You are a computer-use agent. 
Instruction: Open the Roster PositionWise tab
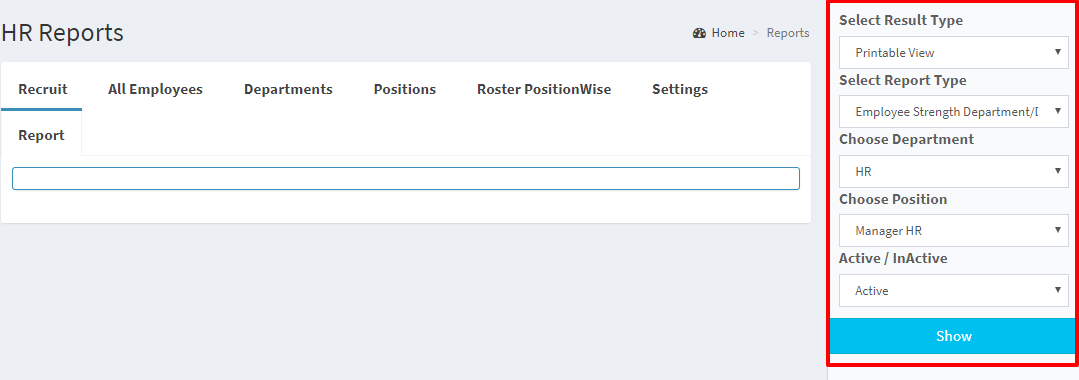tap(544, 89)
